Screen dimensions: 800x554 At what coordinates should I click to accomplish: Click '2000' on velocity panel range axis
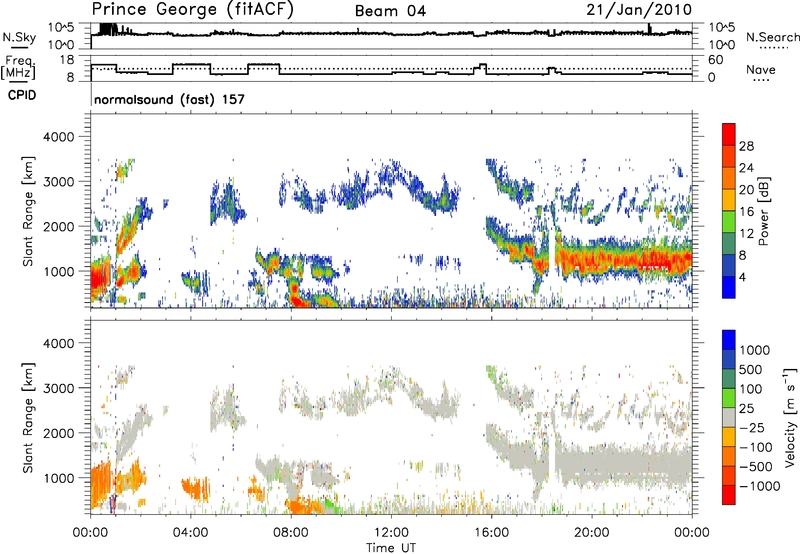click(58, 433)
